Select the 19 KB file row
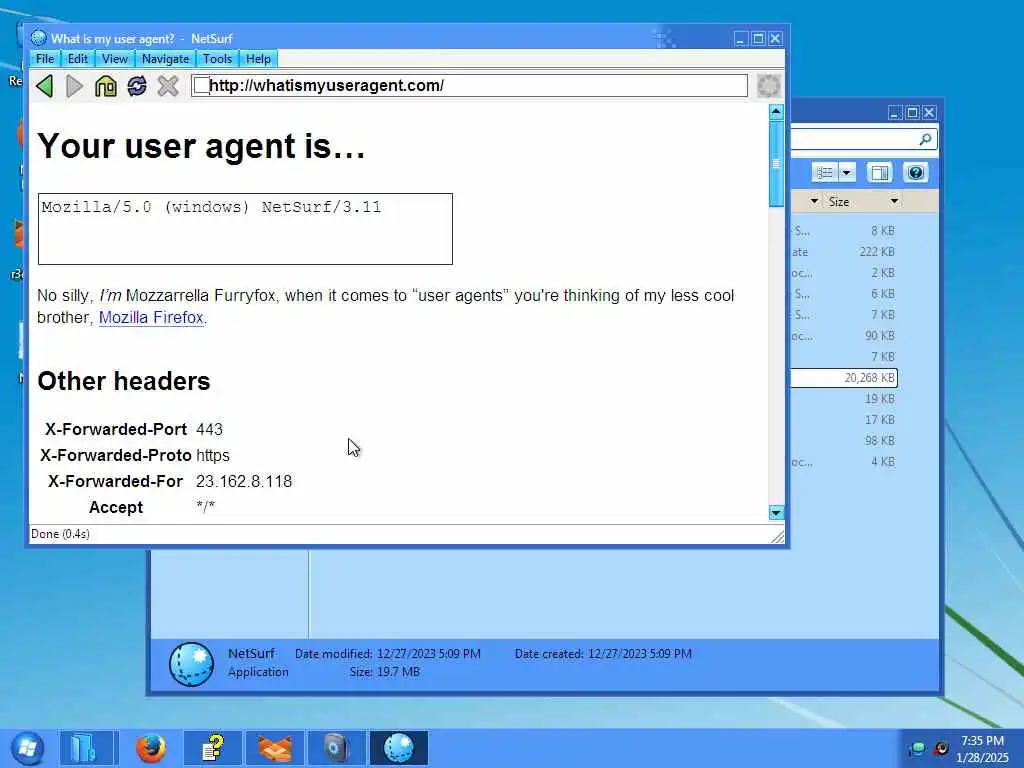The width and height of the screenshot is (1024, 768). point(844,398)
